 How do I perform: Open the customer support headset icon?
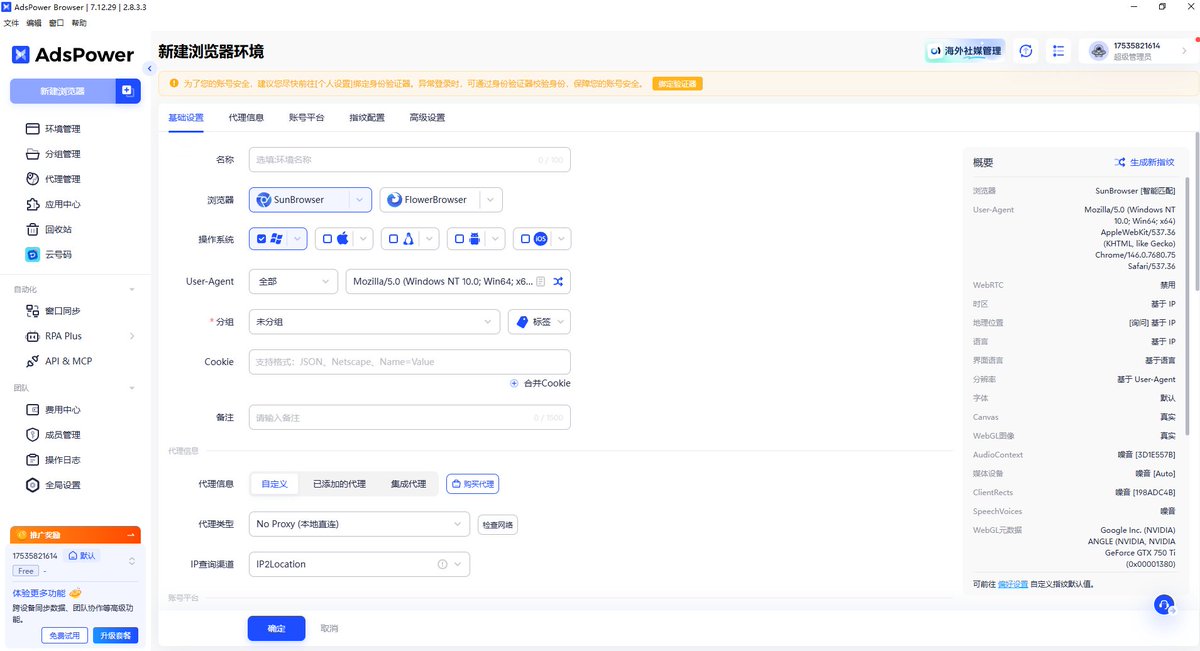[1163, 605]
